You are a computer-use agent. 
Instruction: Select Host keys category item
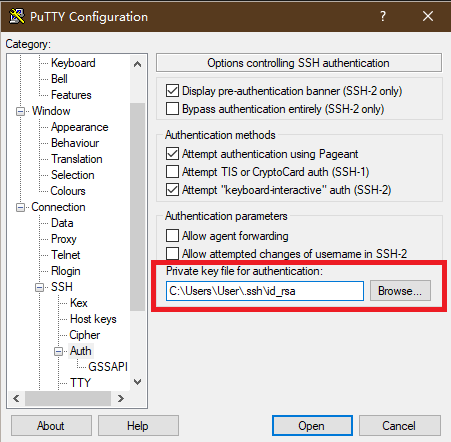click(93, 319)
